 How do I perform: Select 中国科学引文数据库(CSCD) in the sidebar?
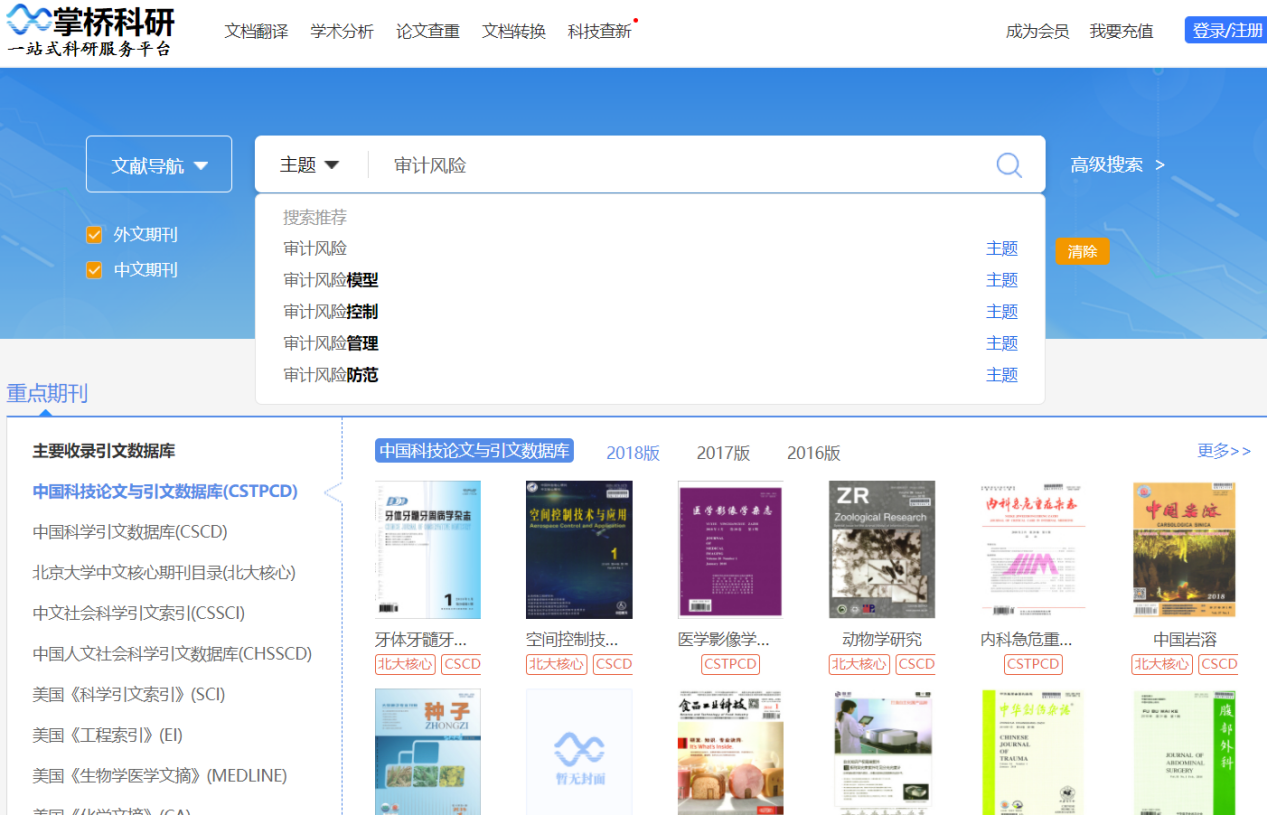pyautogui.click(x=130, y=532)
